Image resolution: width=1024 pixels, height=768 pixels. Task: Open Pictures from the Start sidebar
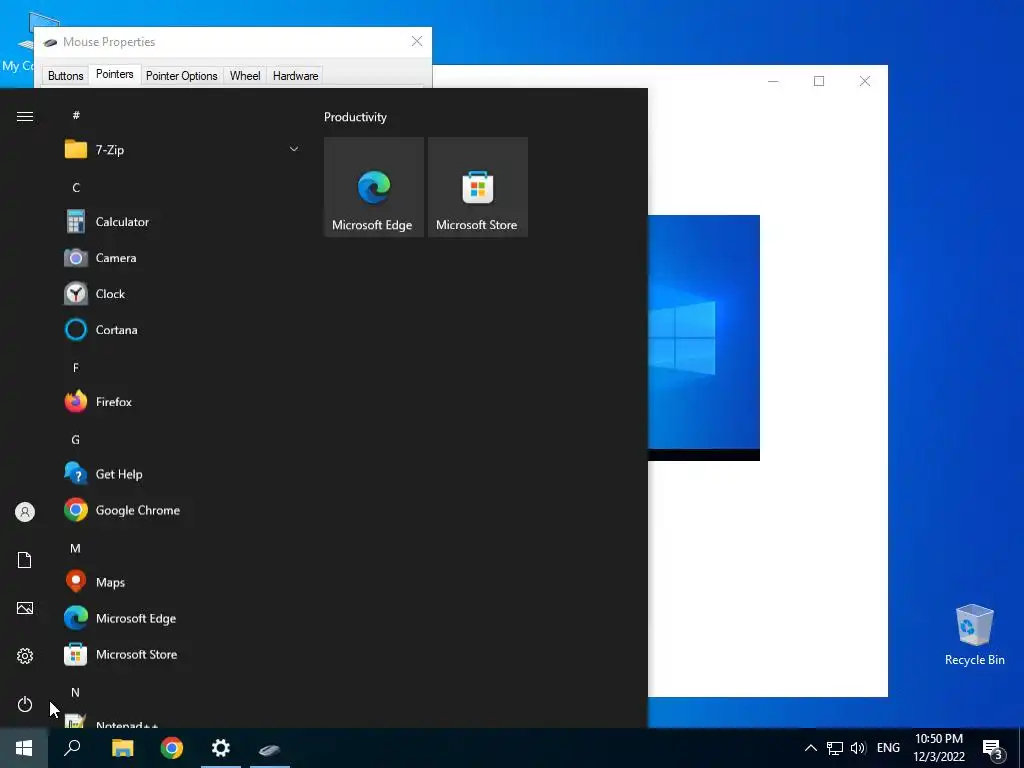pos(25,608)
